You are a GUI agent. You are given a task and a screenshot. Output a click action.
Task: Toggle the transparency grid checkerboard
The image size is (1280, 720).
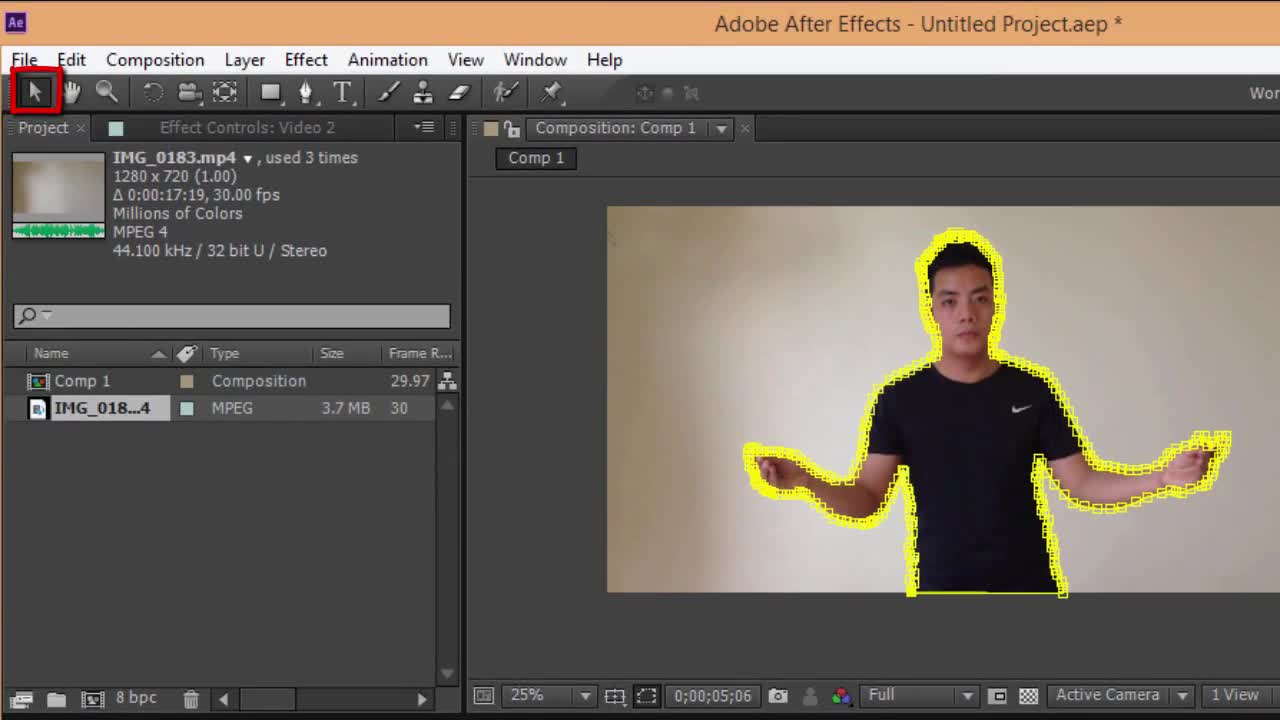pos(1028,696)
